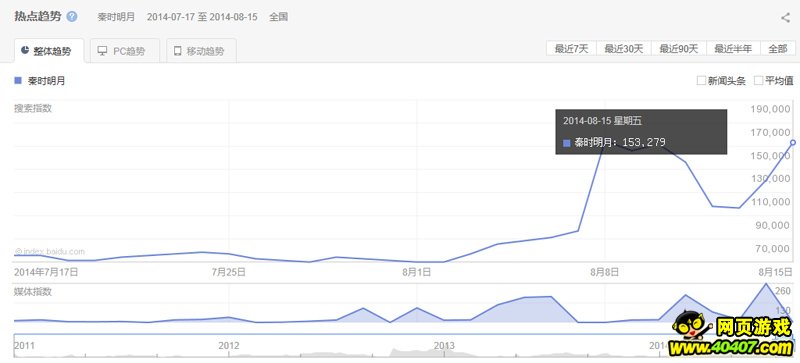Viewport: 800px width, 363px height.
Task: Select the 全部 range button
Action: (x=778, y=49)
